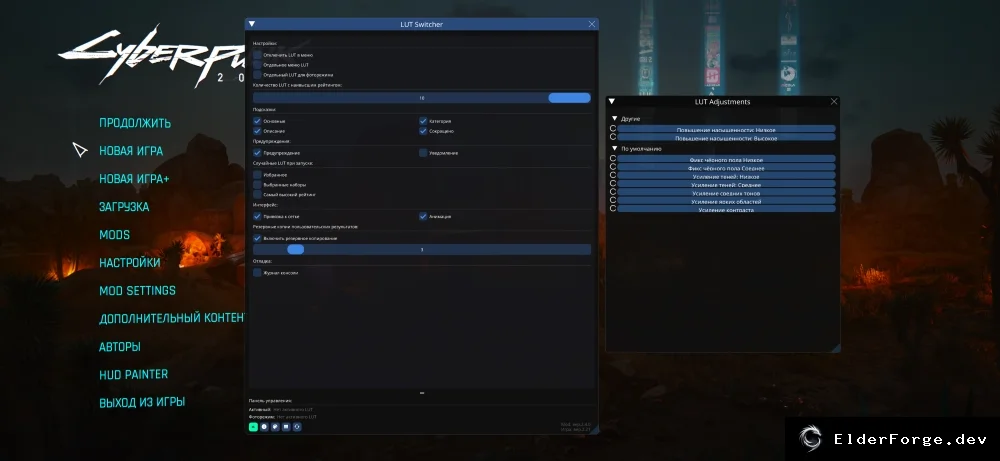
Task: Click reset icon beside 'Усиление средних тонов'
Action: [613, 192]
